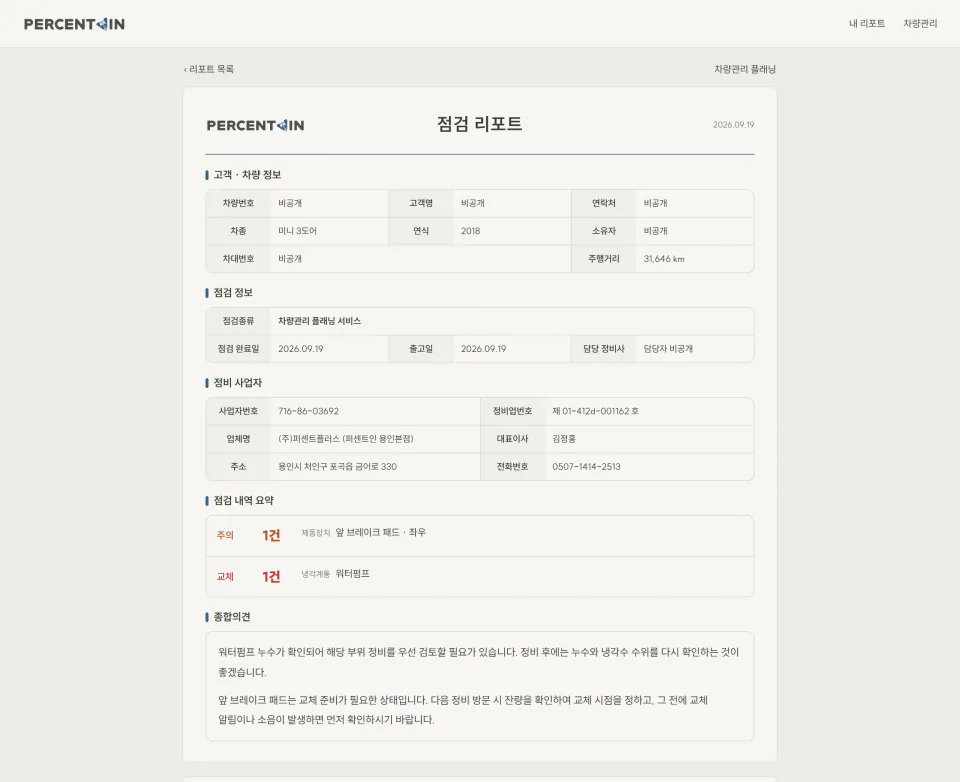Click the 워터펌프 누수 opinion paragraph
Screen dimensions: 960x782
tap(479, 662)
